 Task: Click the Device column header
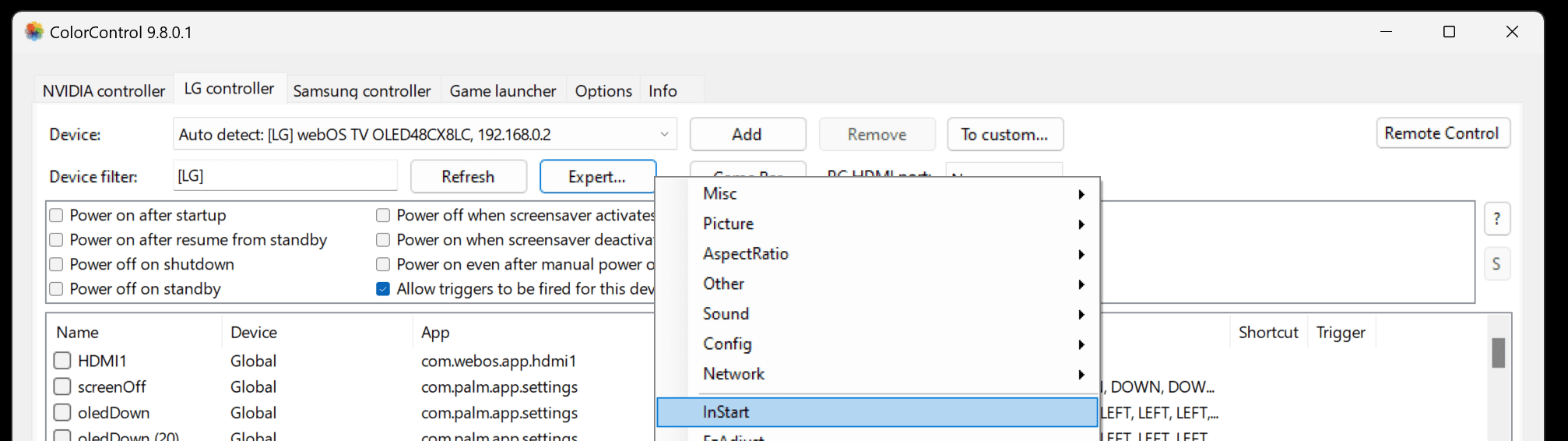[x=316, y=333]
